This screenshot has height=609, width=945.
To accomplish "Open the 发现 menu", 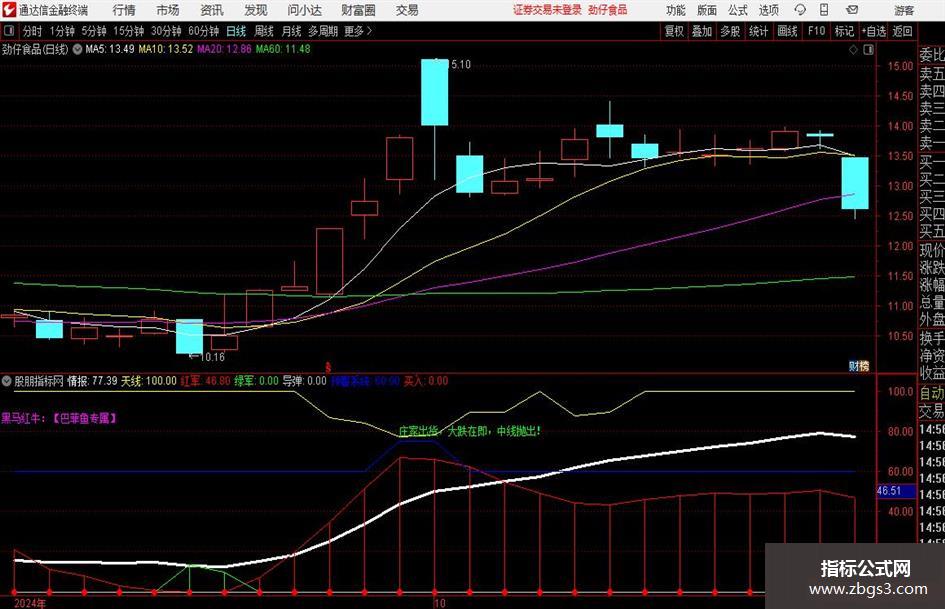I will coord(256,10).
